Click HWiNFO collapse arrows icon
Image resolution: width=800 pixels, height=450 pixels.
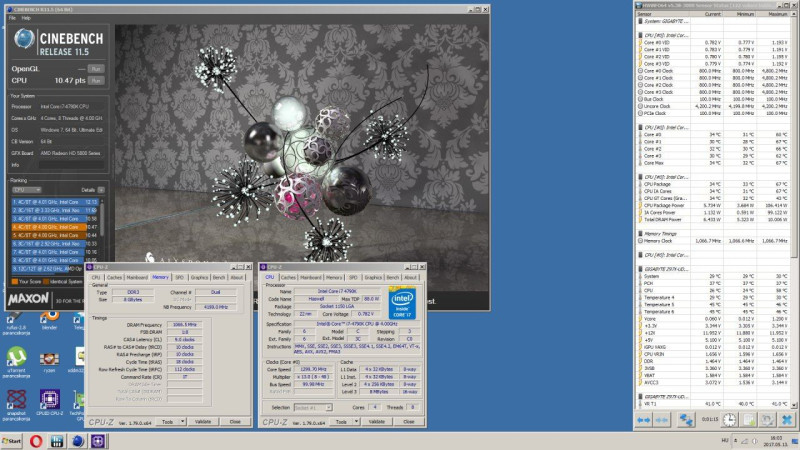(x=662, y=420)
